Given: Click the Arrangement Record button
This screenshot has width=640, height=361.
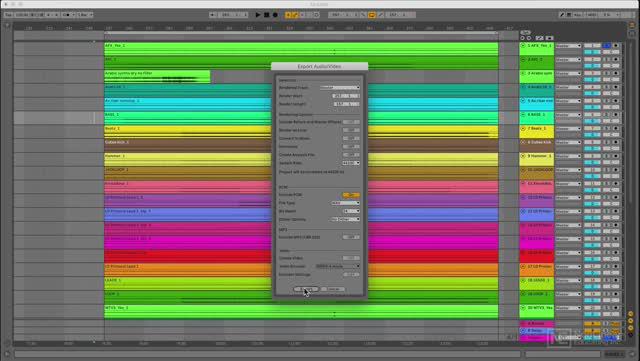Looking at the screenshot, I should tap(275, 15).
